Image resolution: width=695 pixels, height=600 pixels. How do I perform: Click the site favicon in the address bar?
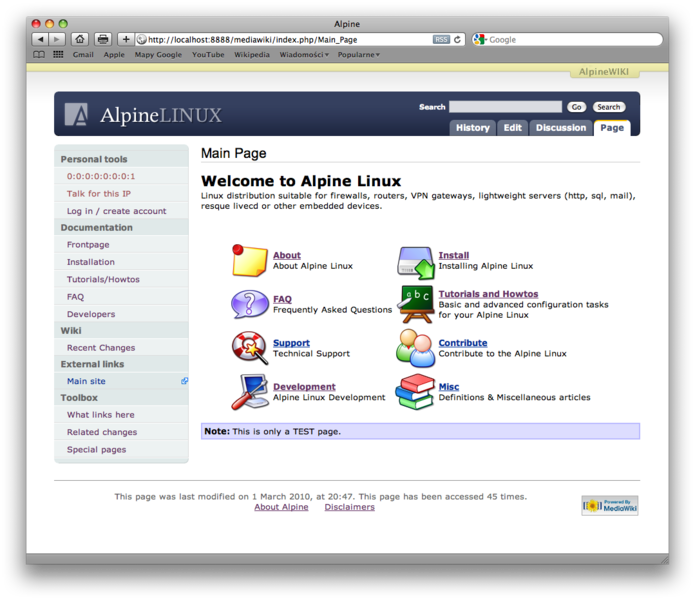[x=141, y=39]
